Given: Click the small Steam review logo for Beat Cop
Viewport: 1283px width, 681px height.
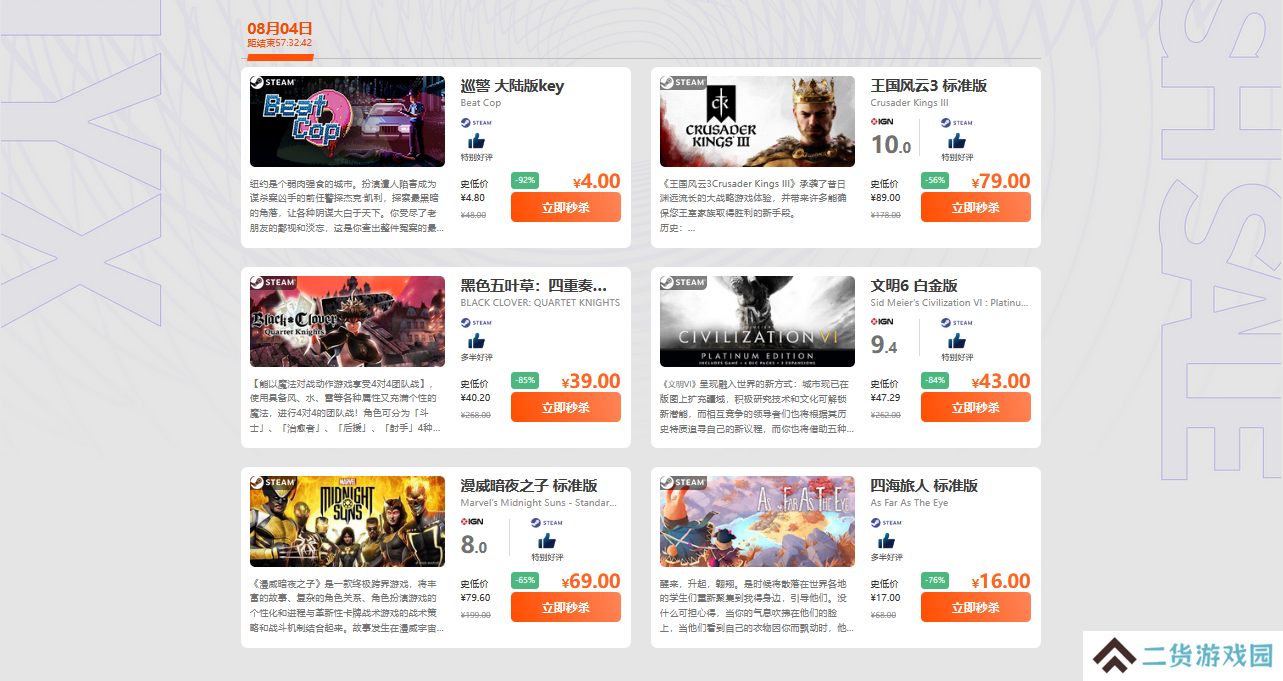Looking at the screenshot, I should pos(476,123).
